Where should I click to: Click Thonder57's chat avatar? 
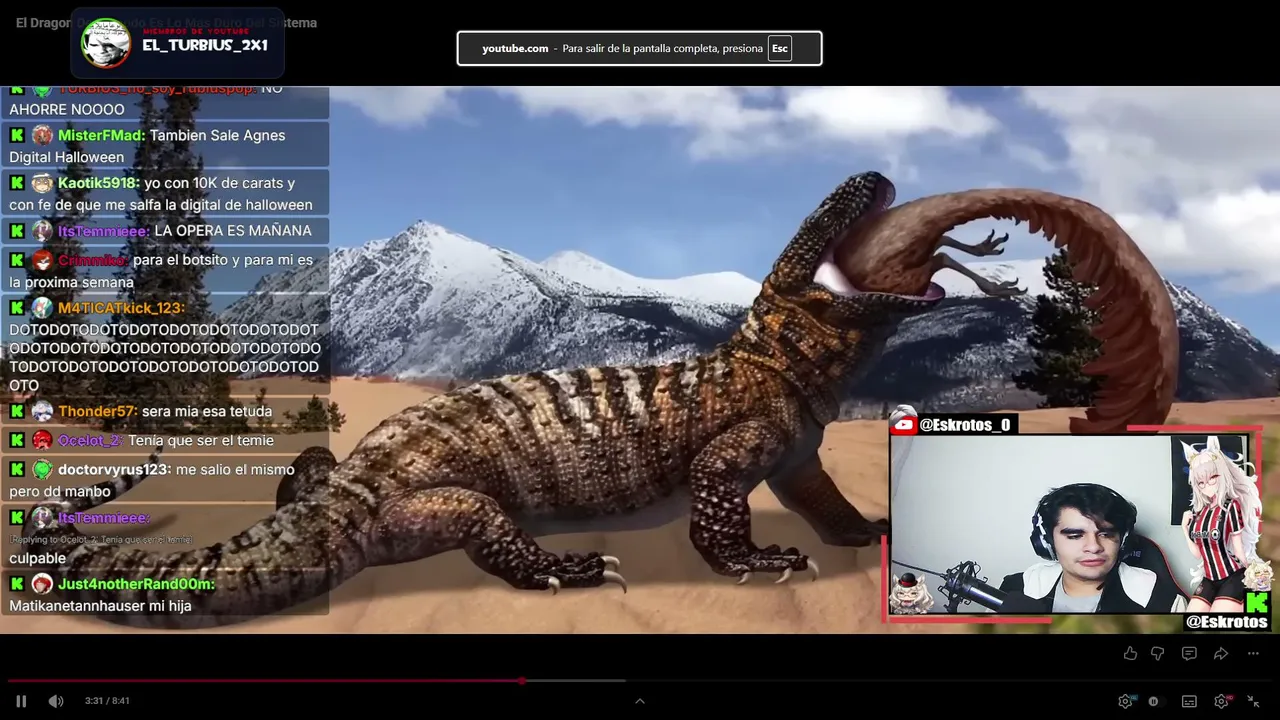pyautogui.click(x=42, y=411)
